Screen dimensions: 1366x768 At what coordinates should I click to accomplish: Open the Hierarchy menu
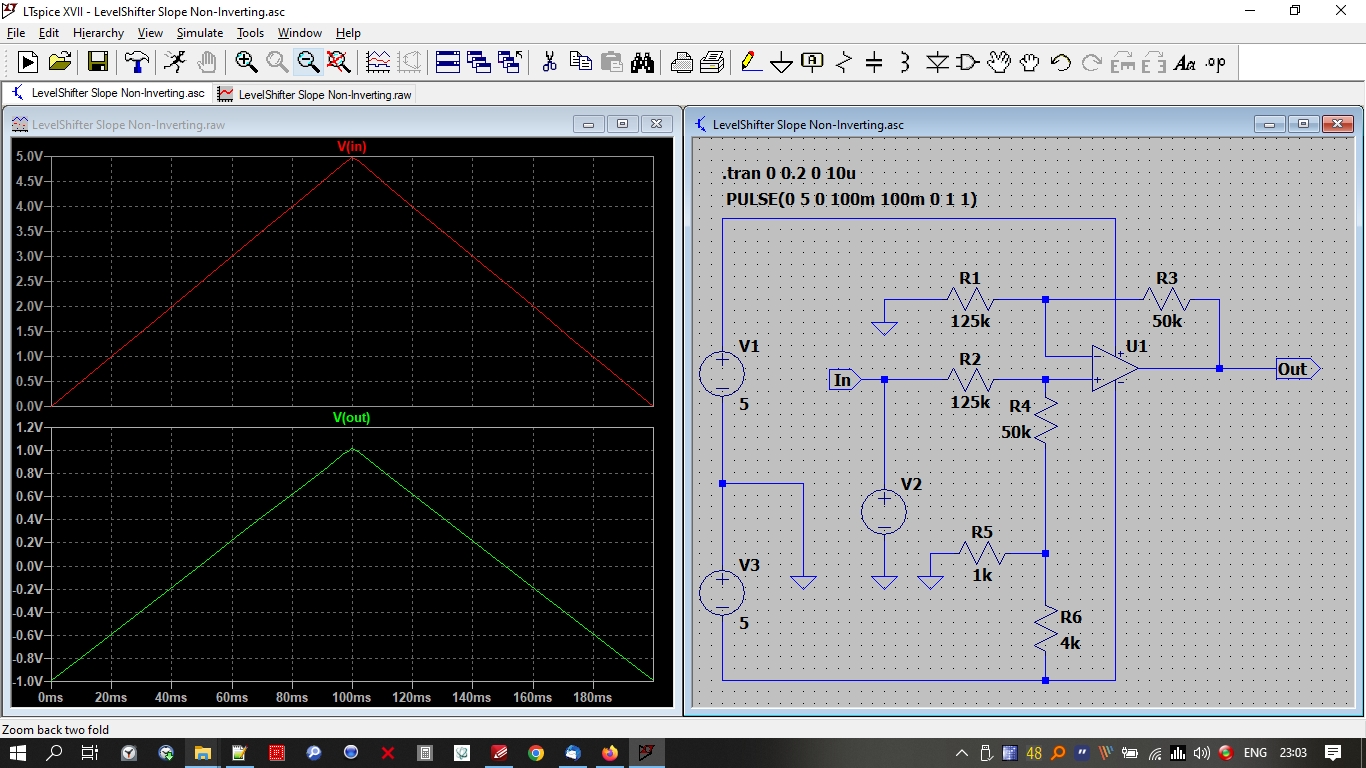pos(98,33)
